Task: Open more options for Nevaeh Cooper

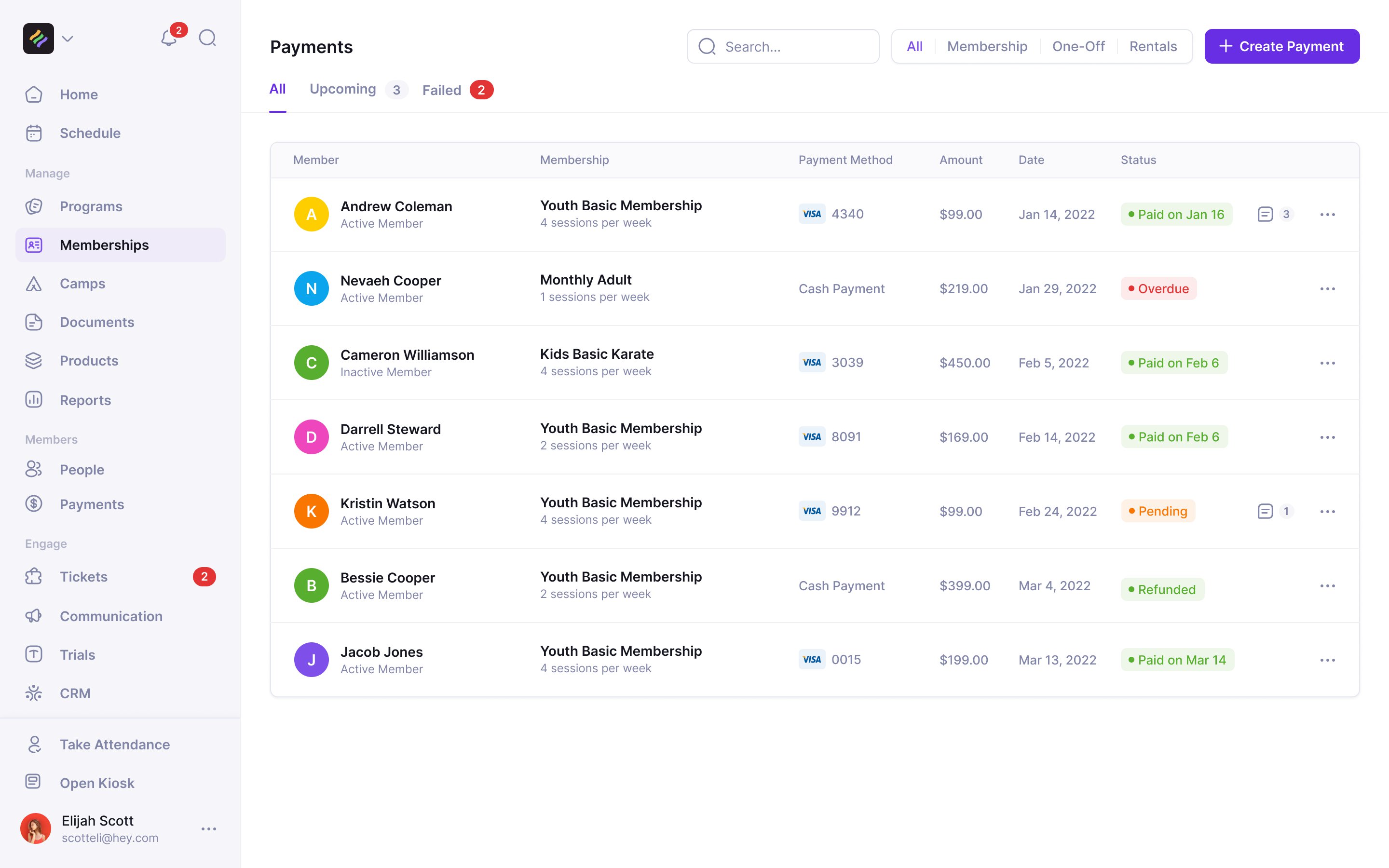Action: coord(1328,289)
